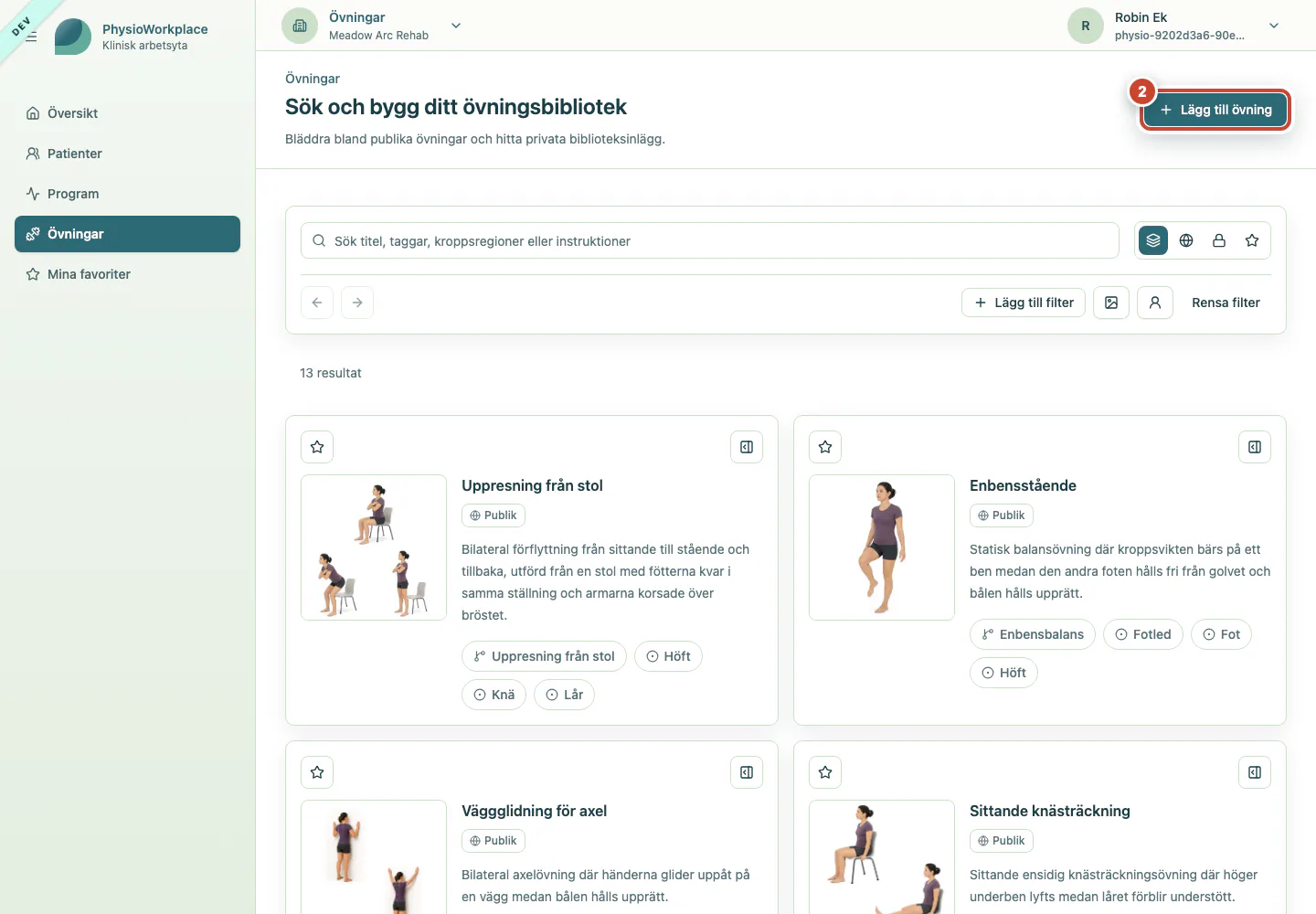Toggle the person filter icon button
Viewport: 1316px width, 914px height.
pos(1155,303)
